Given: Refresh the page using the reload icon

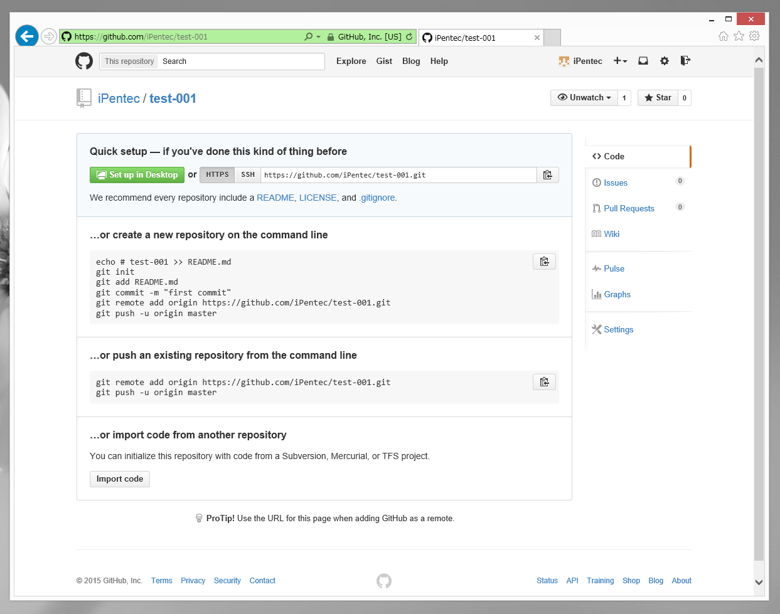Looking at the screenshot, I should click(409, 36).
